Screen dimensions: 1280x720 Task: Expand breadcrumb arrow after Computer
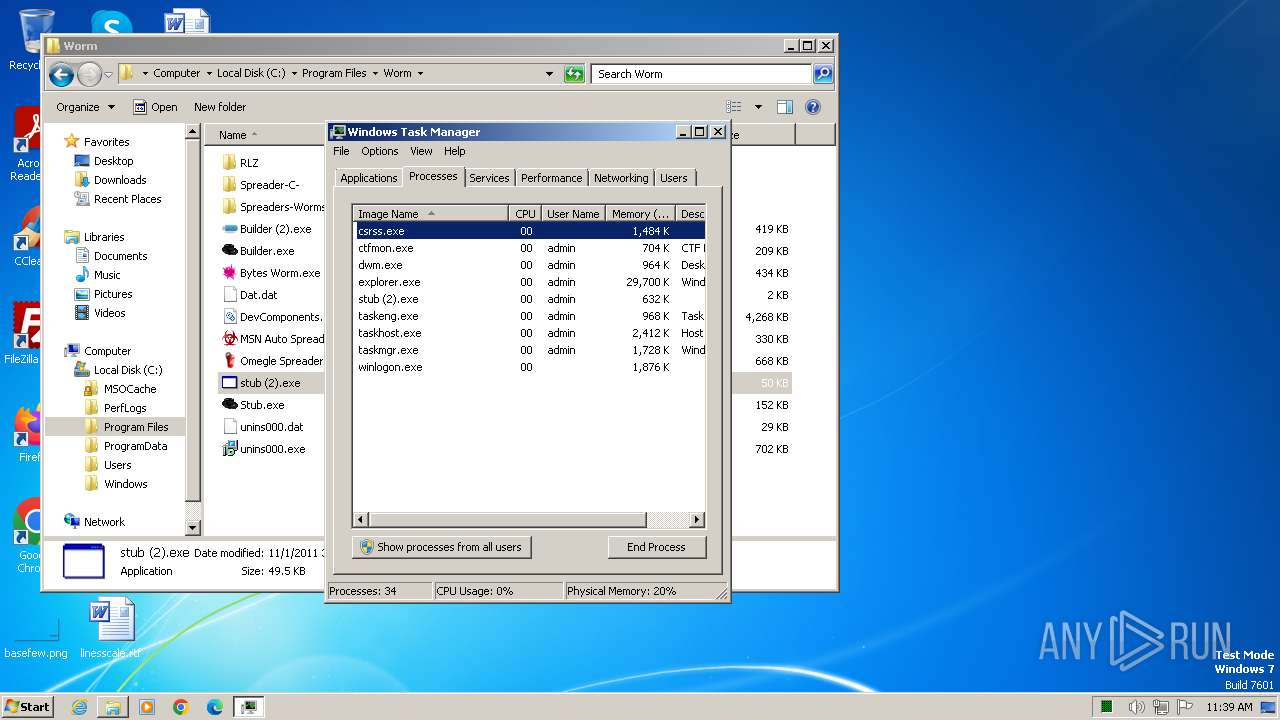click(208, 74)
